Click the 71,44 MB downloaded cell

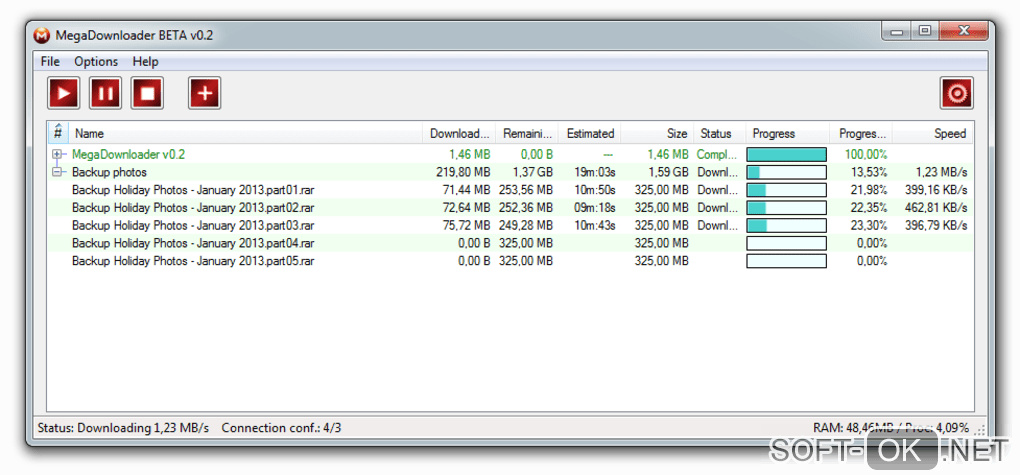click(x=466, y=190)
